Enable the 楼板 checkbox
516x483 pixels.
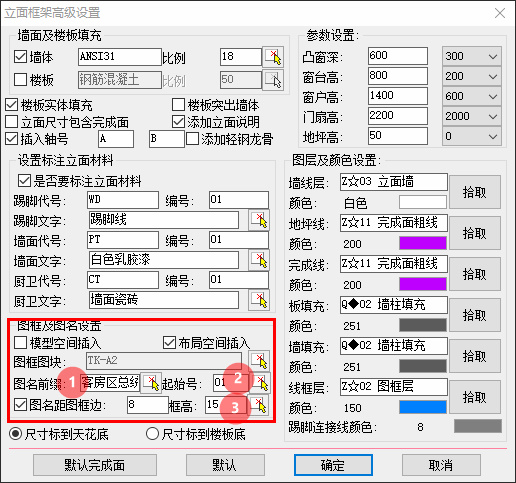[x=21, y=80]
